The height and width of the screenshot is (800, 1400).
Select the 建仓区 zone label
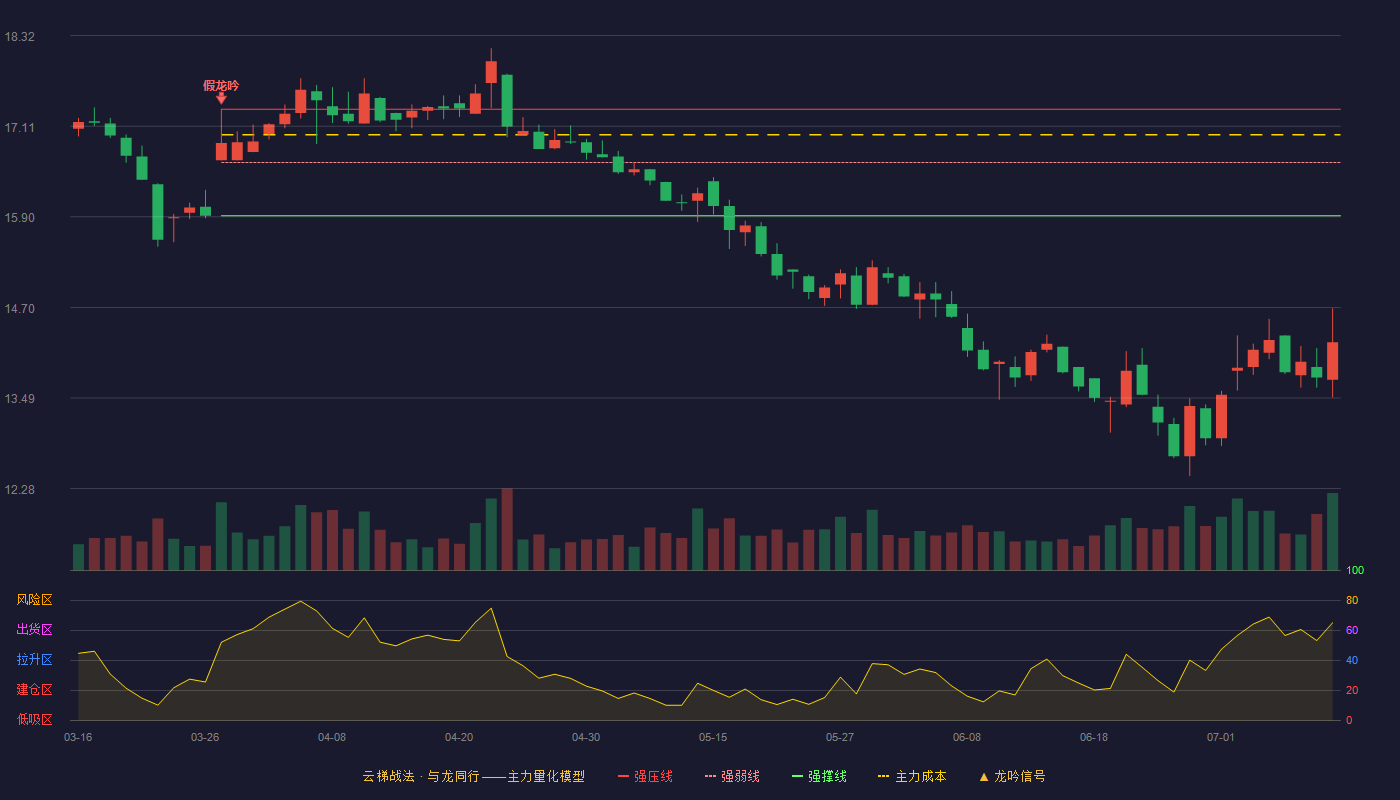pyautogui.click(x=34, y=690)
